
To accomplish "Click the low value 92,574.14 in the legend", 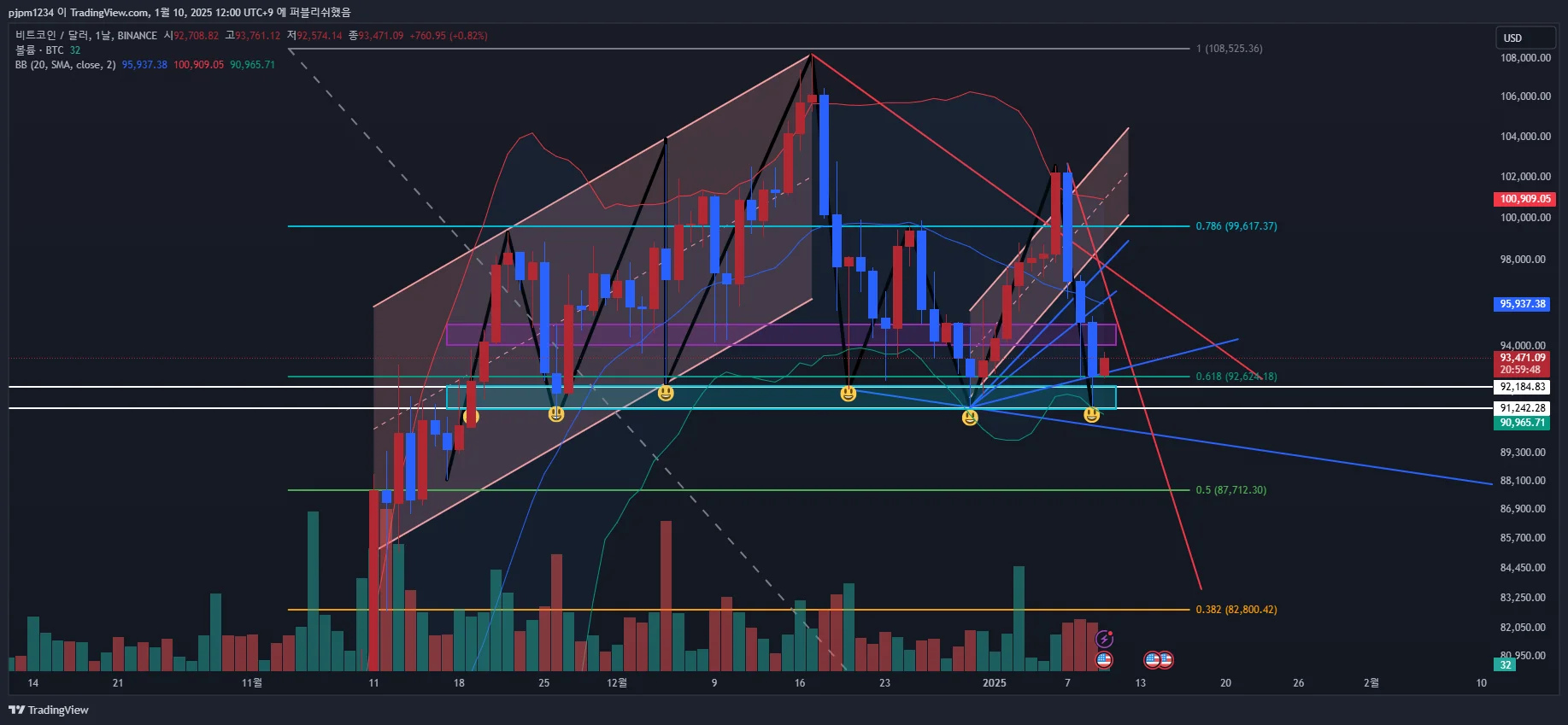I will tap(319, 36).
